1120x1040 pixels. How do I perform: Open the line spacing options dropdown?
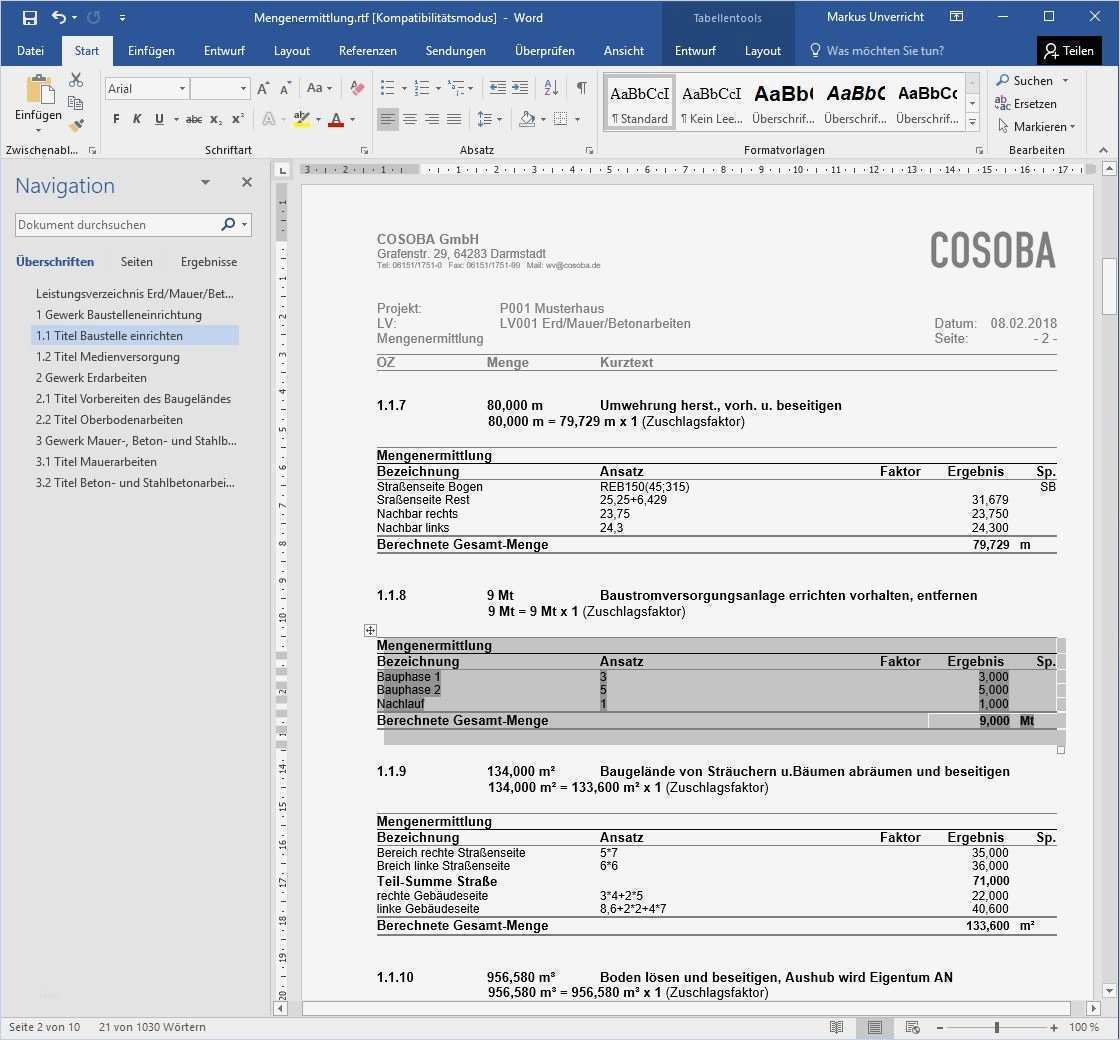tap(498, 119)
